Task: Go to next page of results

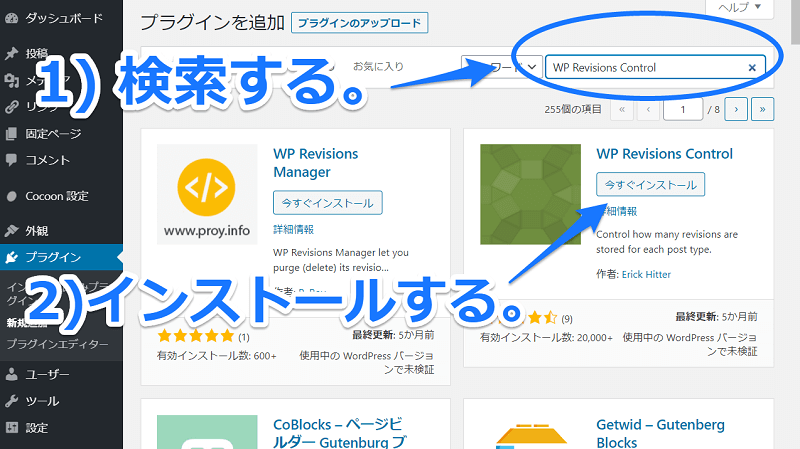Action: [x=737, y=109]
